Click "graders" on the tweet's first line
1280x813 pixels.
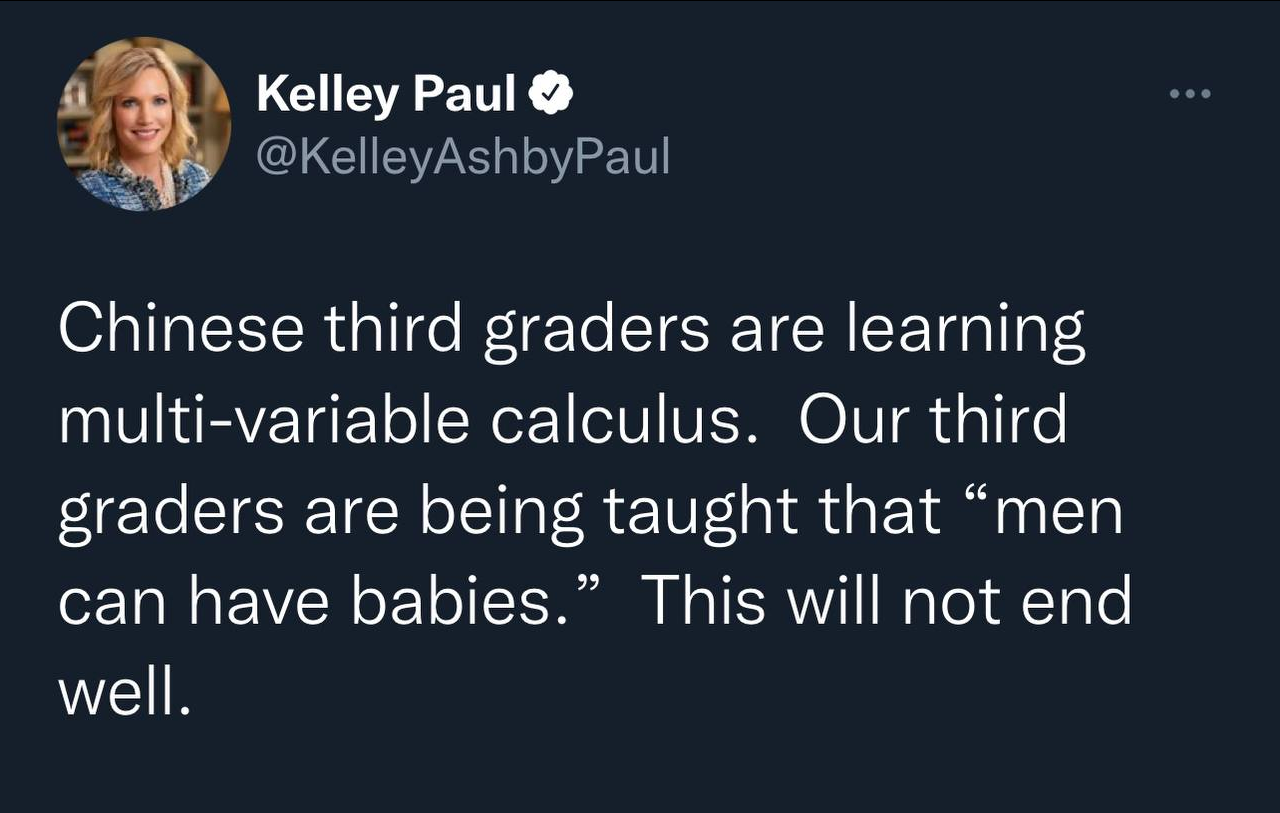coord(597,331)
